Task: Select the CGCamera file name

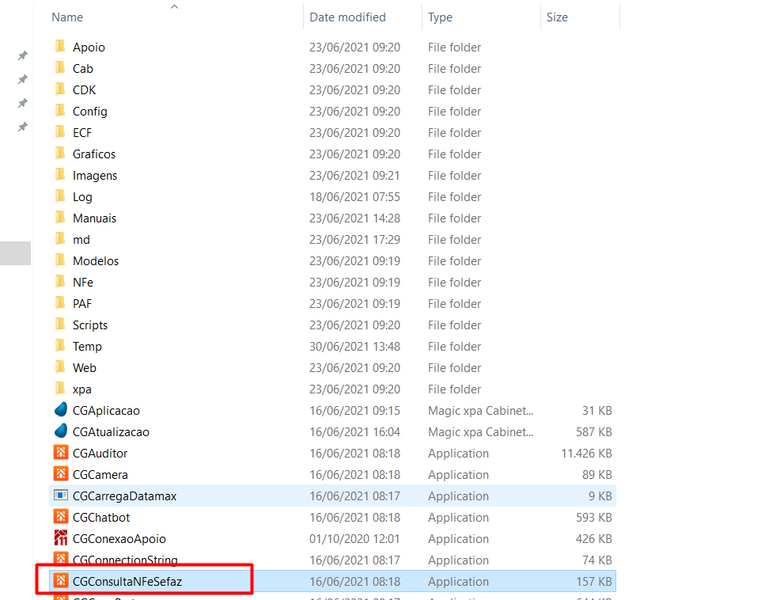Action: [x=100, y=475]
